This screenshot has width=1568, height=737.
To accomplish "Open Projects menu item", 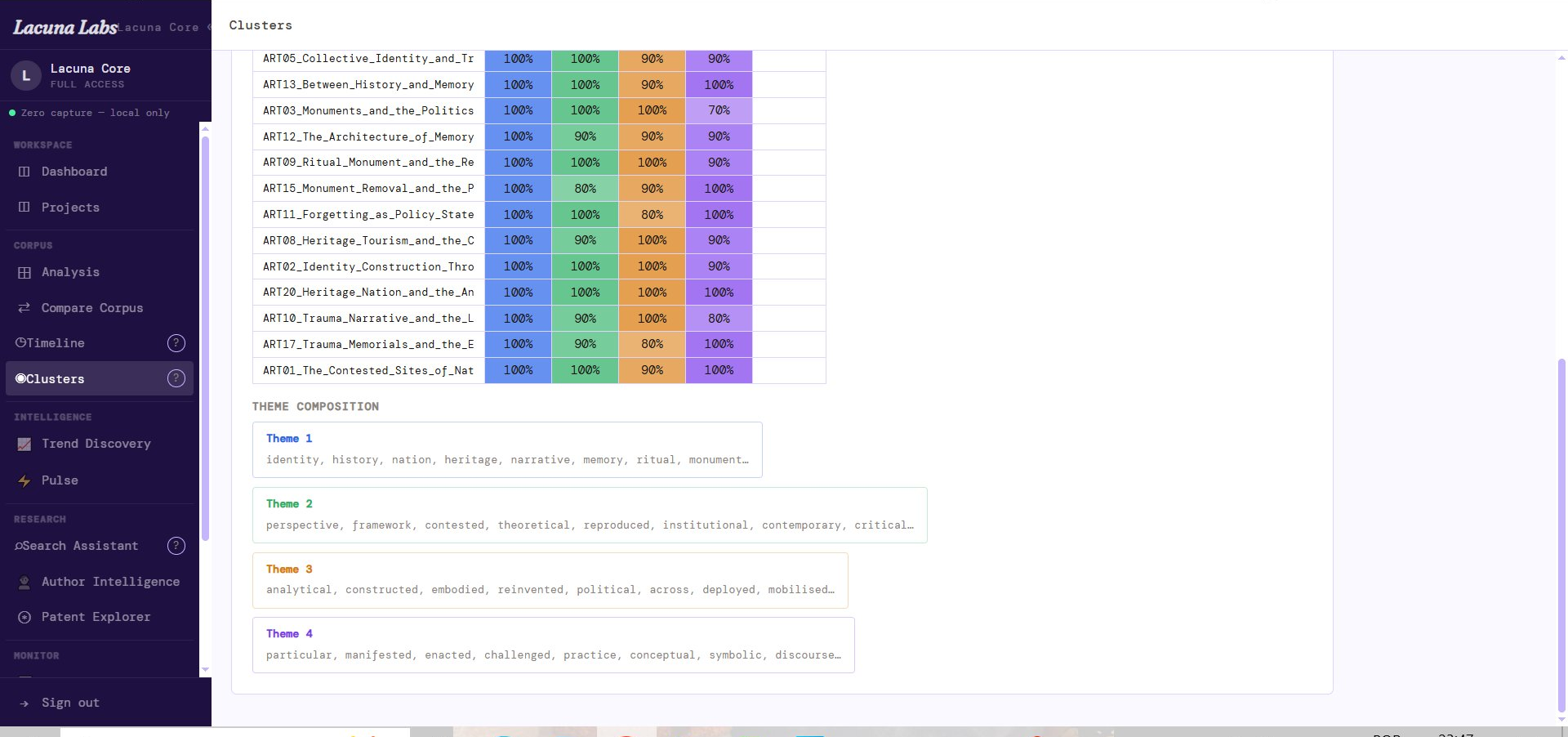I will coord(100,208).
